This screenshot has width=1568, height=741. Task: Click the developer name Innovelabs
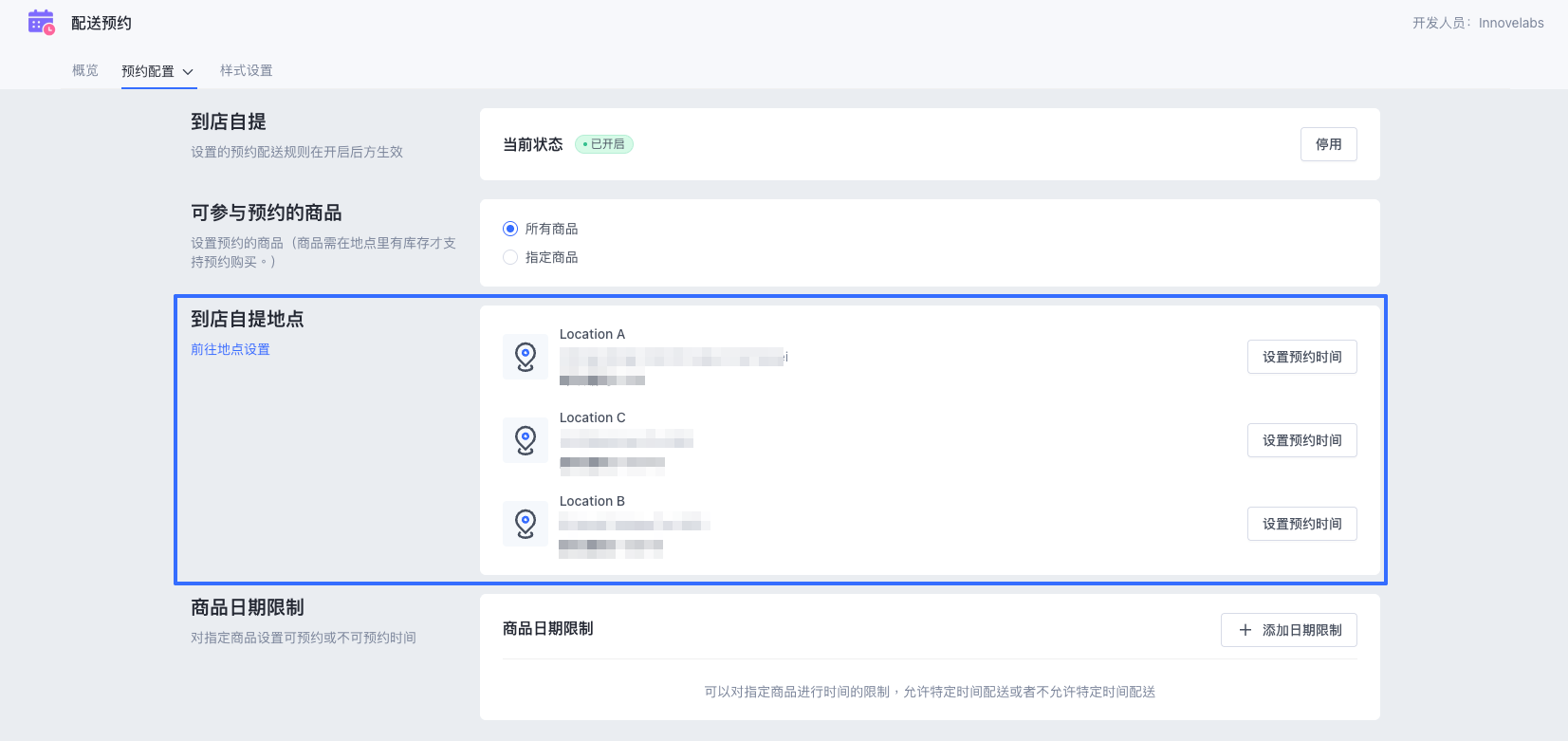coord(1511,23)
